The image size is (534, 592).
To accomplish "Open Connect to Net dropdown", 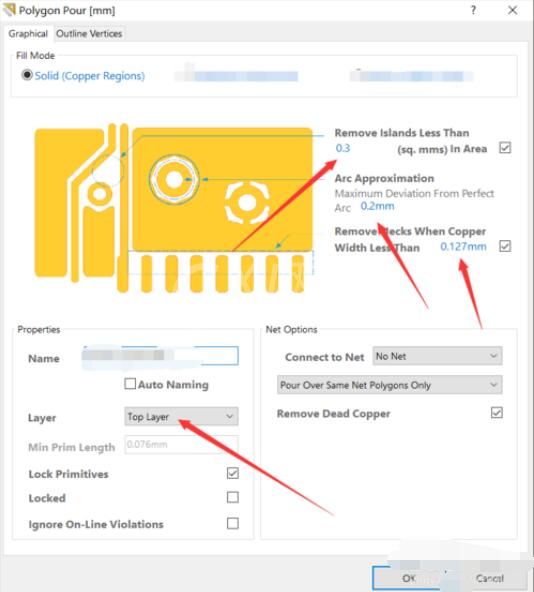I will [437, 356].
